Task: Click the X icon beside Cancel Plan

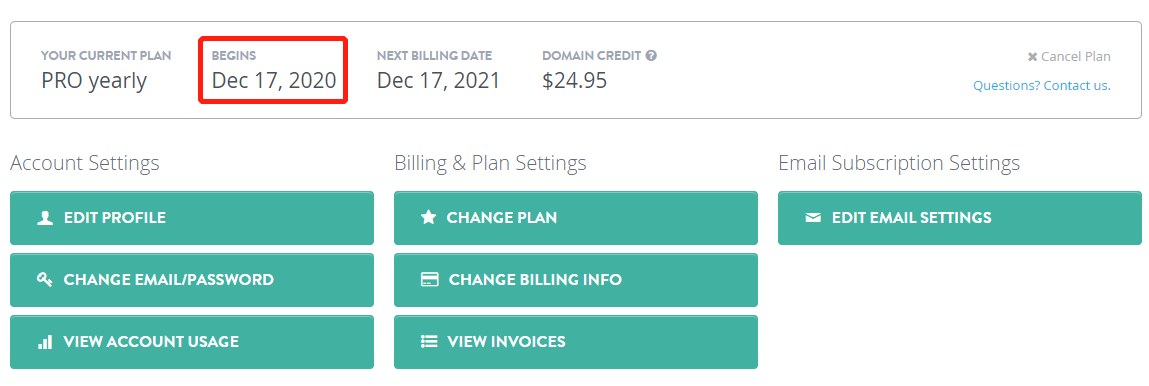Action: tap(1032, 56)
